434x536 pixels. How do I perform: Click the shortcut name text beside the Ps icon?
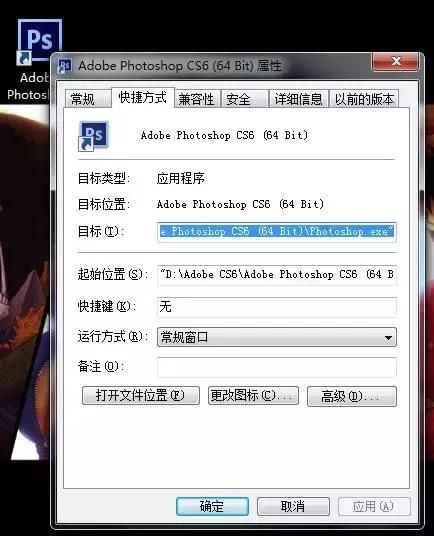click(x=225, y=135)
